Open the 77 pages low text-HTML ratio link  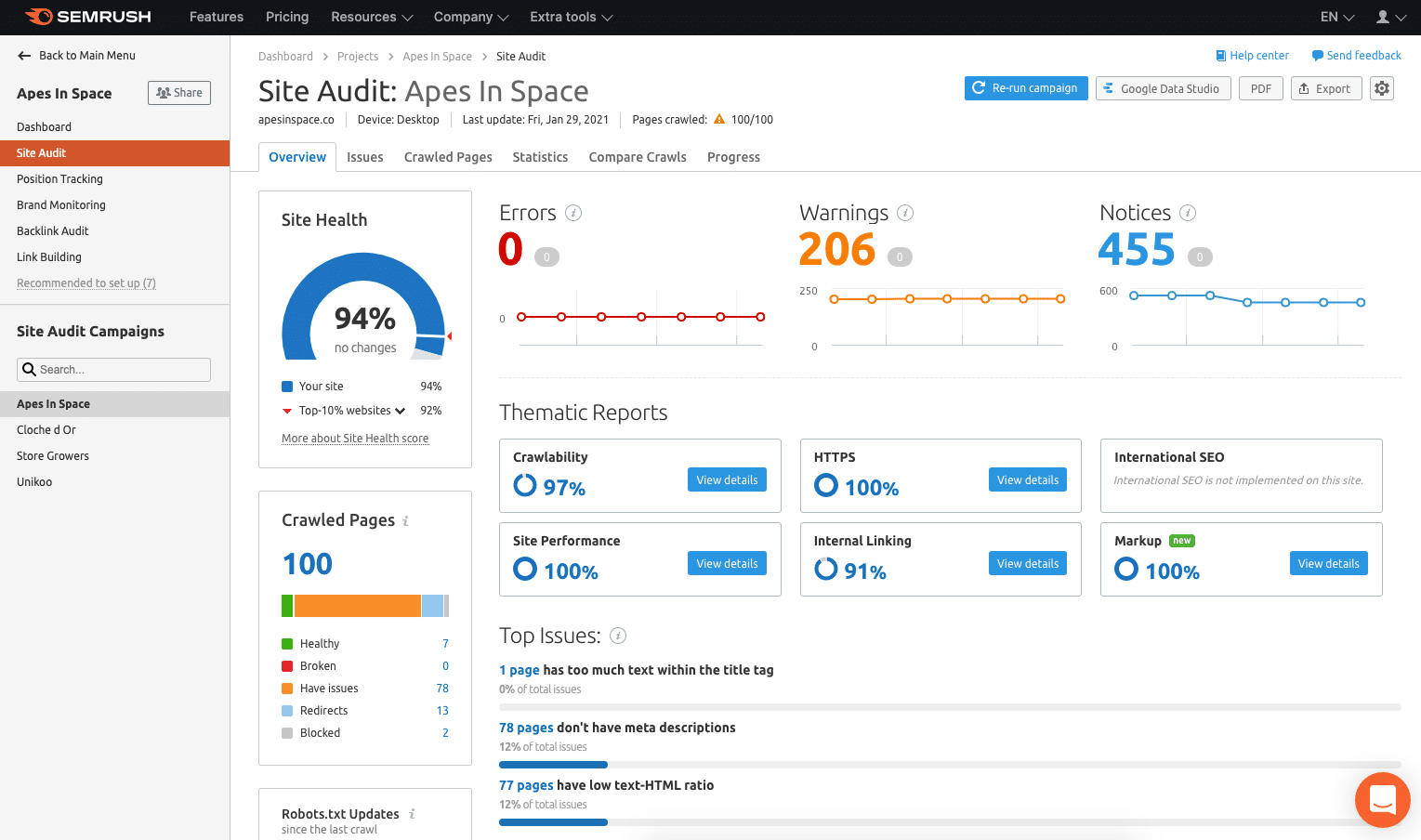click(526, 785)
